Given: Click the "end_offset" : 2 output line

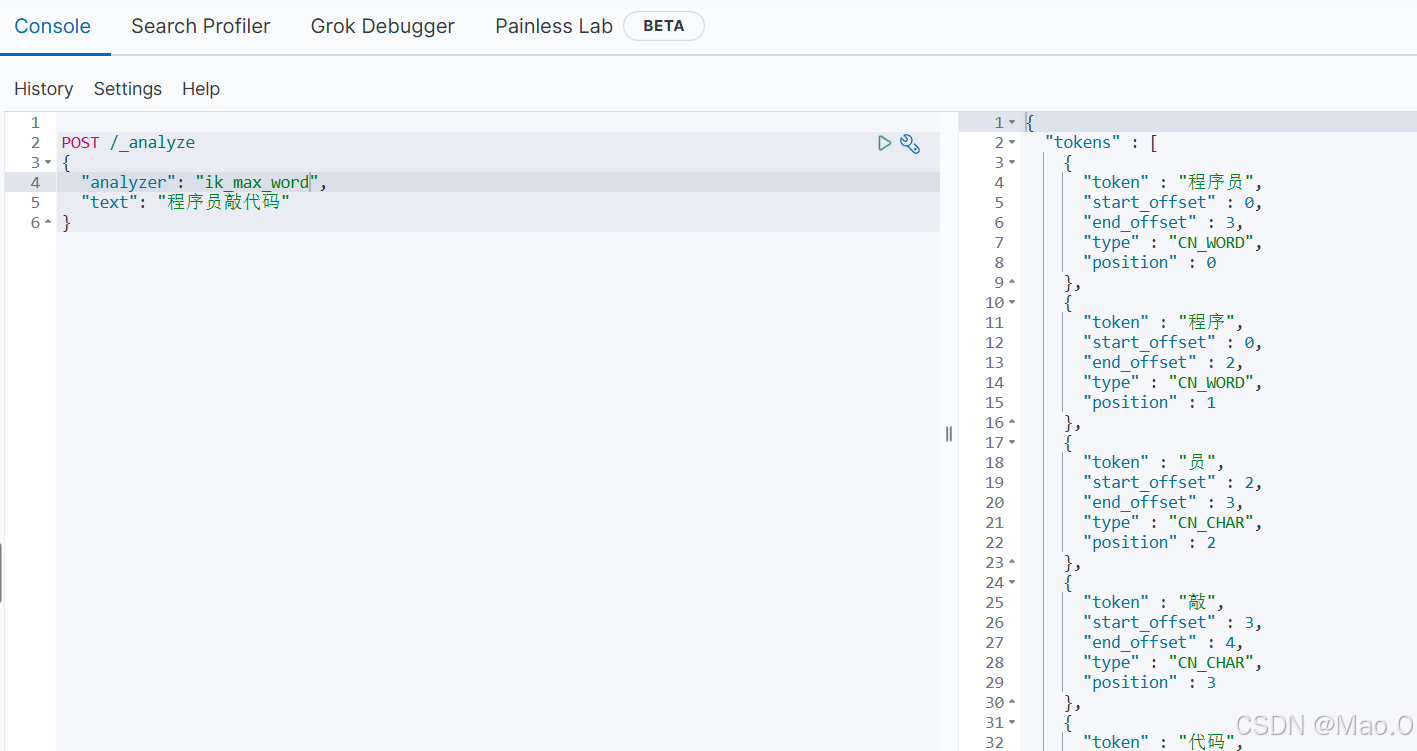Looking at the screenshot, I should [x=1163, y=362].
